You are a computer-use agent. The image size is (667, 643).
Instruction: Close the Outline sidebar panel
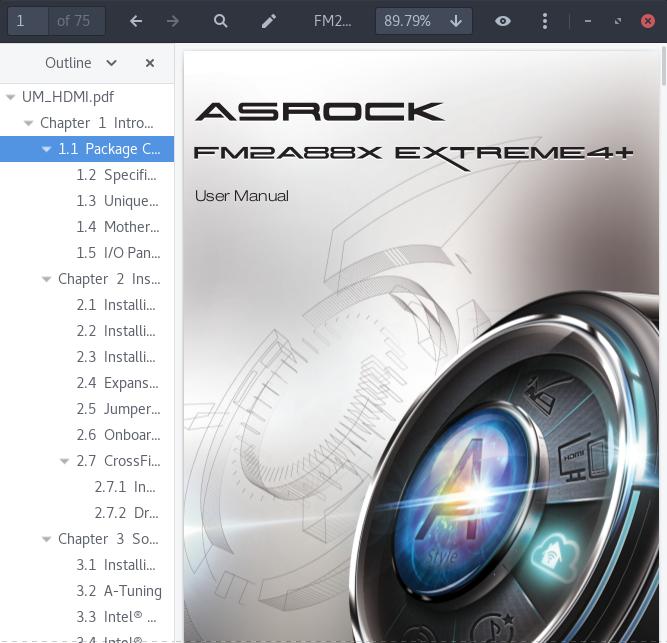tap(150, 63)
